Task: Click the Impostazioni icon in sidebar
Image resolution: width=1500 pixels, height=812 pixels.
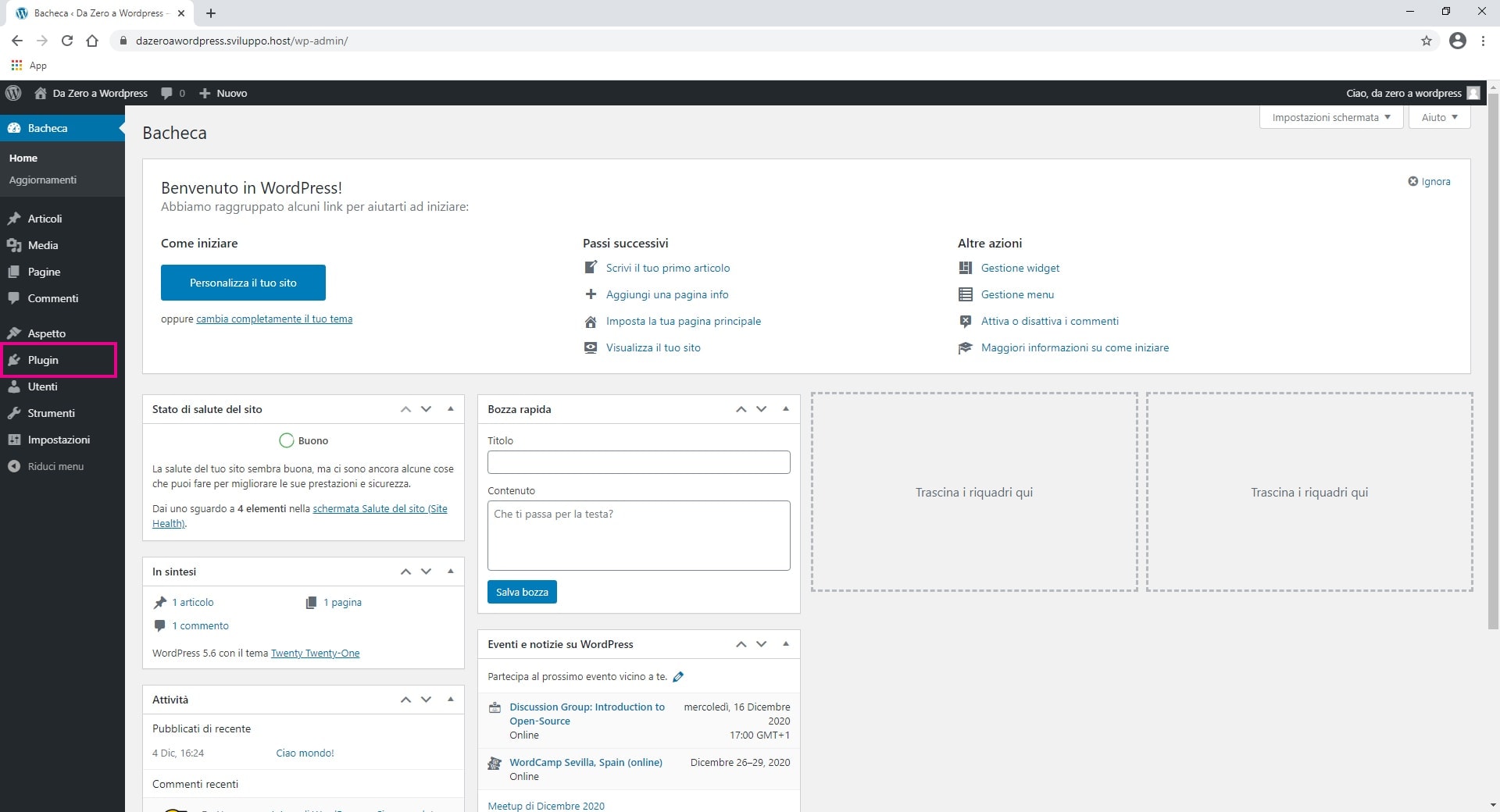Action: click(x=14, y=440)
